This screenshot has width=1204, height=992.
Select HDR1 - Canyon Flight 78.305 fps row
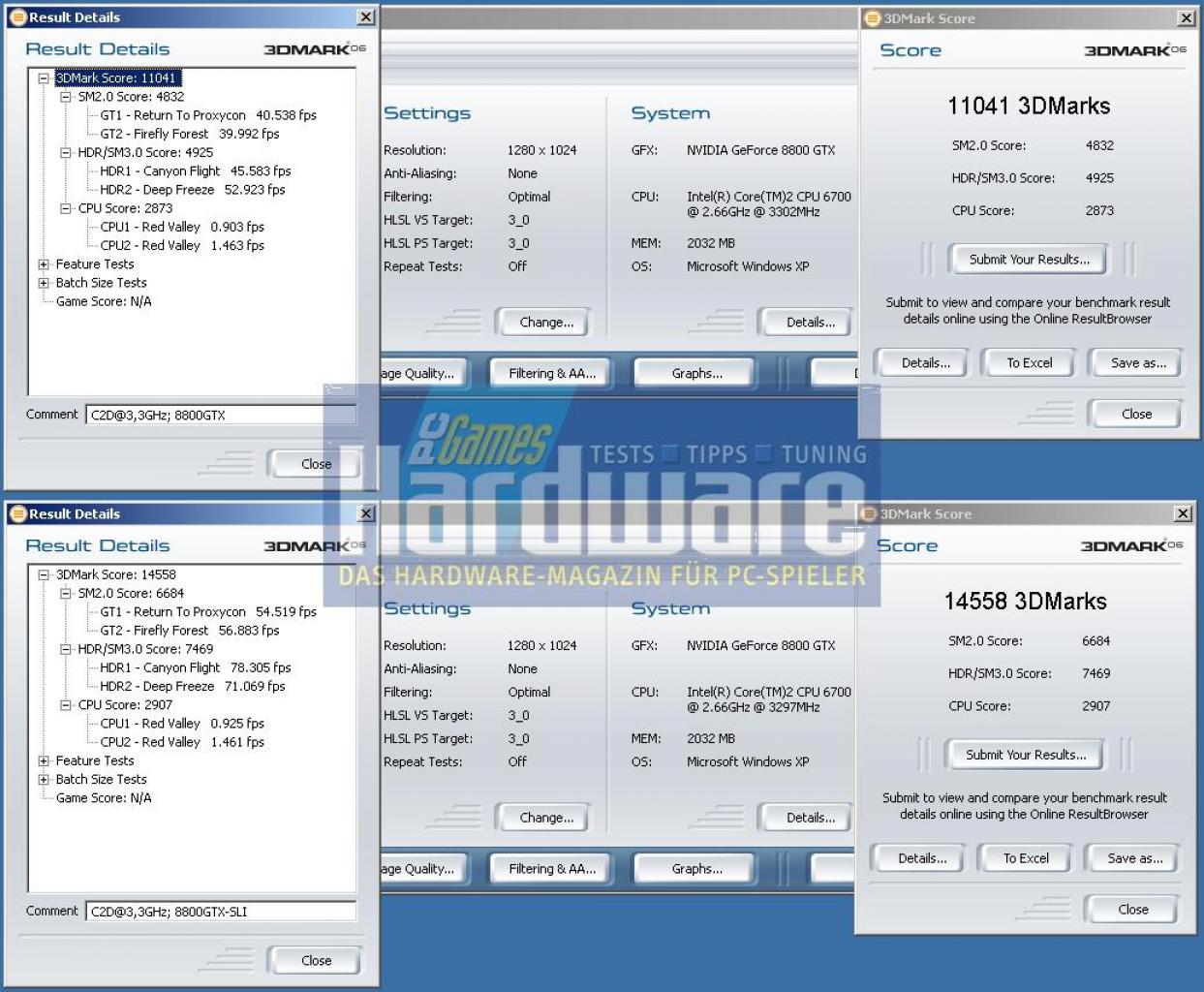[x=196, y=668]
